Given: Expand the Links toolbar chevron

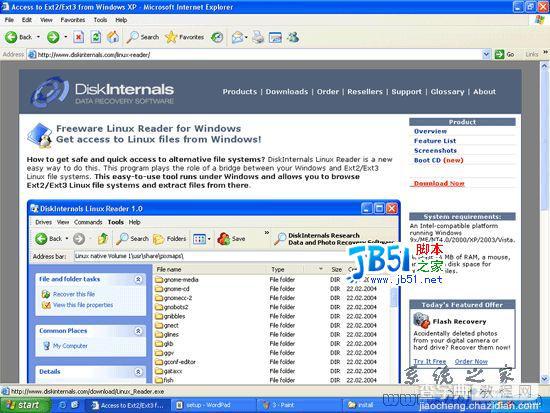Looking at the screenshot, I should [545, 52].
